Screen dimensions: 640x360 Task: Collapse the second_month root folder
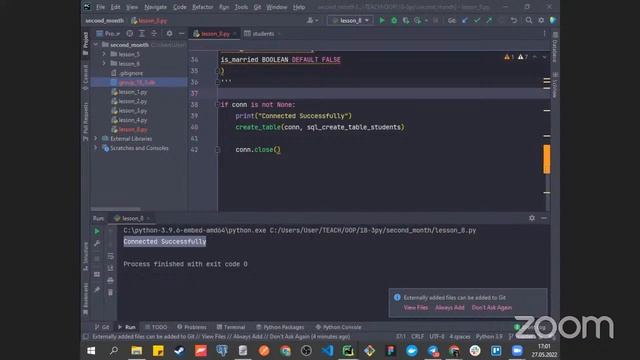click(96, 44)
